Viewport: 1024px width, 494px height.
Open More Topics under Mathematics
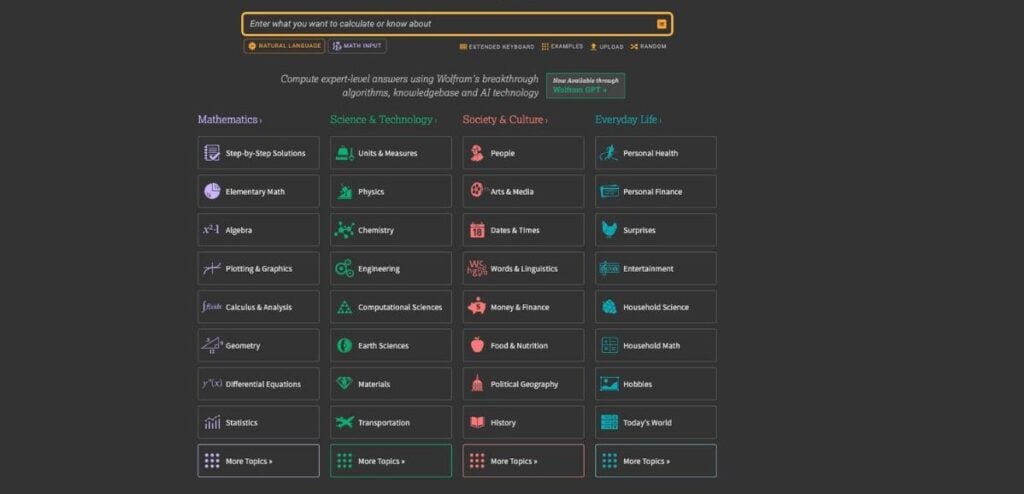[259, 461]
